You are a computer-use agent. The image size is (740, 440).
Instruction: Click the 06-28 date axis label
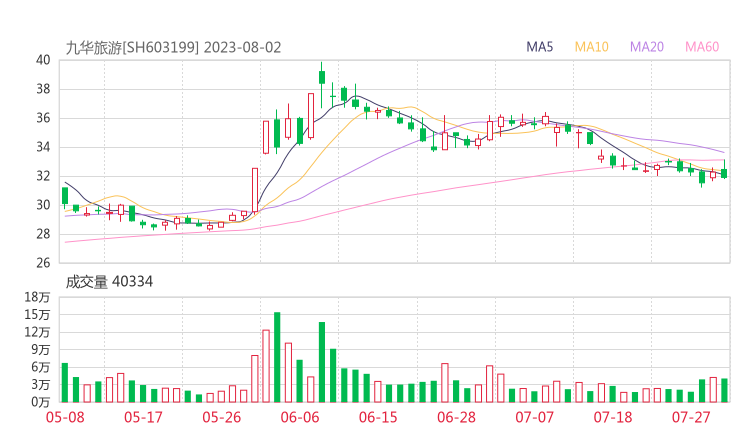pyautogui.click(x=456, y=417)
